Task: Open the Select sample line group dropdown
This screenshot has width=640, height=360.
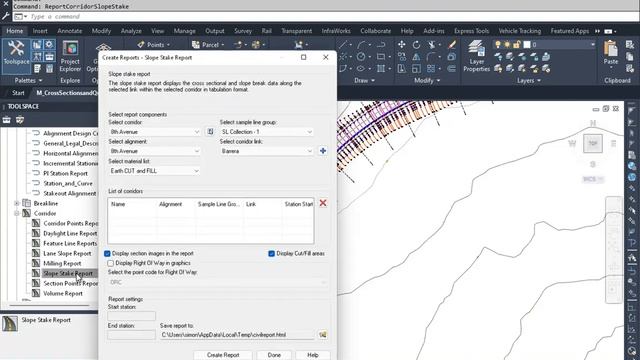Action: pyautogui.click(x=267, y=132)
